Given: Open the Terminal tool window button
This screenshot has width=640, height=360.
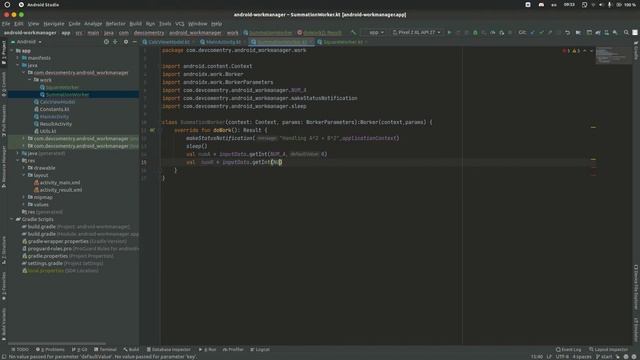Looking at the screenshot, I should click(105, 349).
